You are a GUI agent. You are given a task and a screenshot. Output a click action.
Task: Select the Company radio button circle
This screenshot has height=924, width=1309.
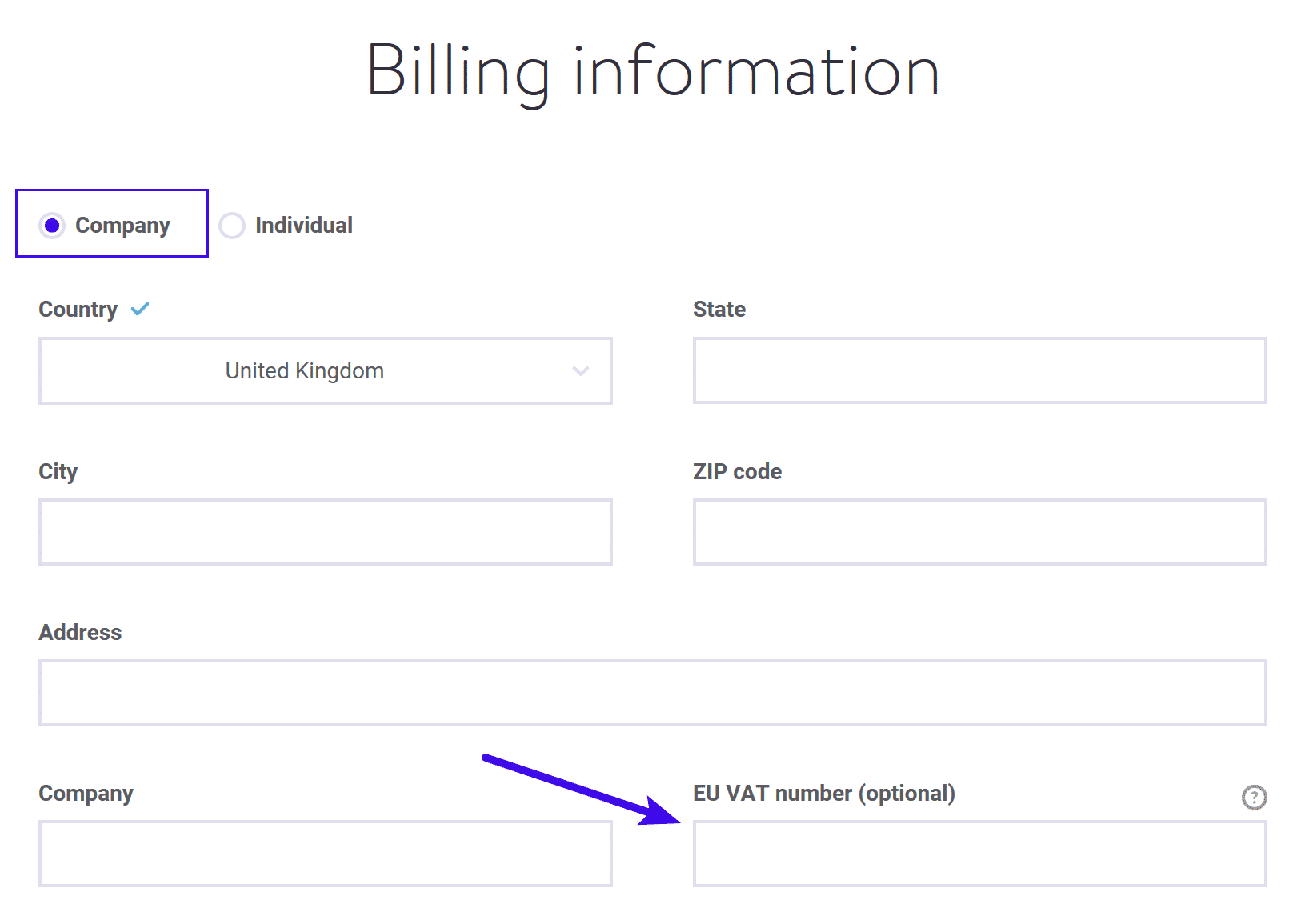pyautogui.click(x=52, y=226)
